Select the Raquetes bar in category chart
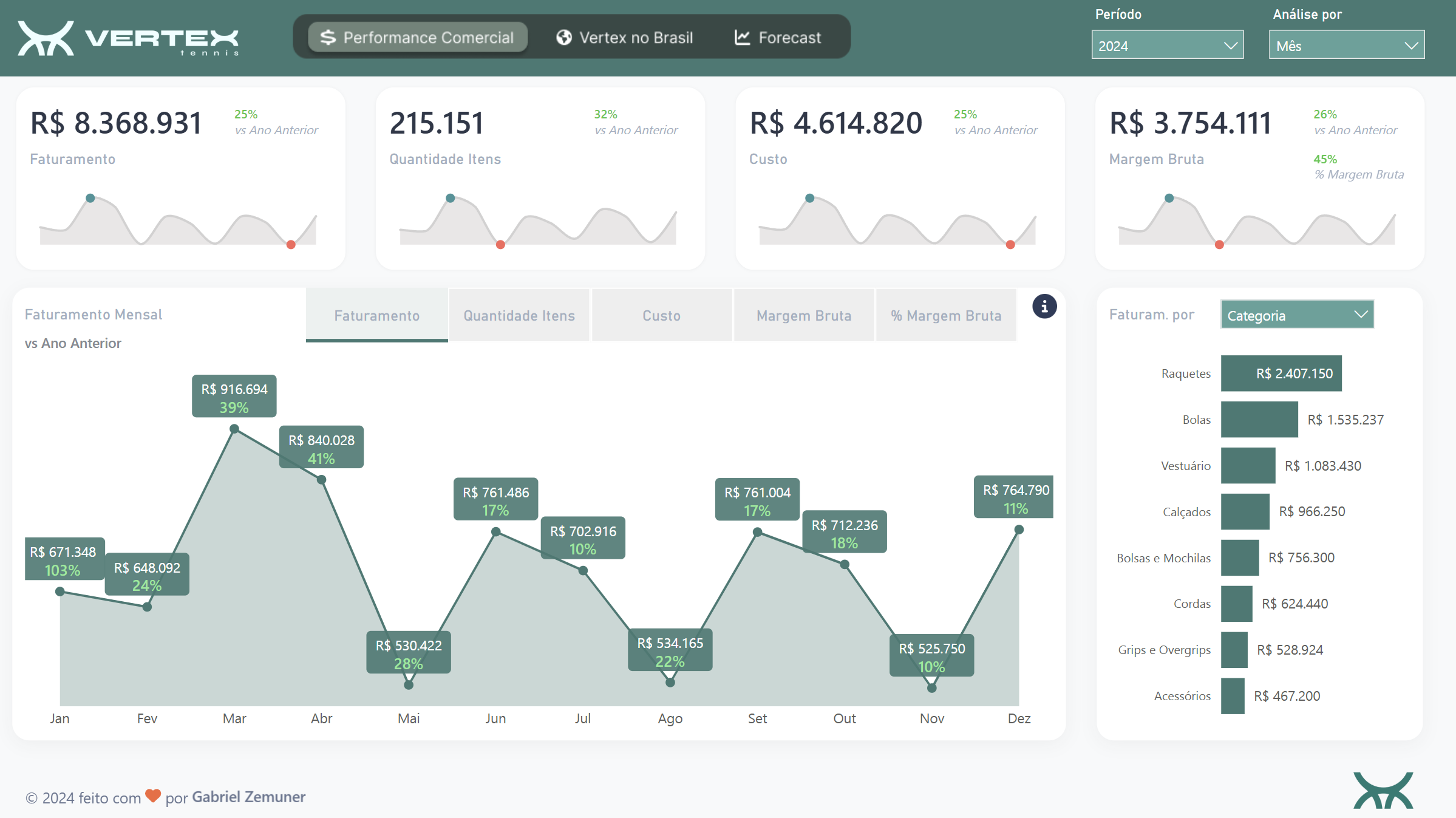The image size is (1456, 818). 1281,373
